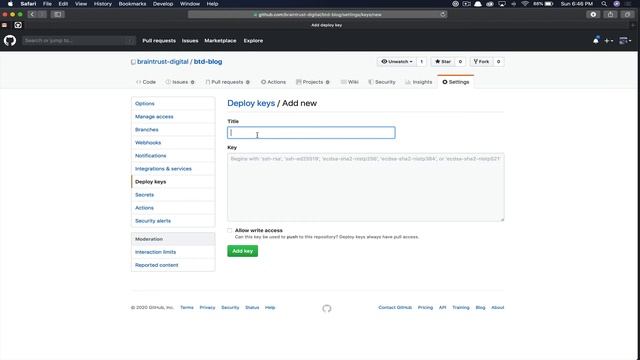Click the GitHub search box
This screenshot has height=360, width=640.
tap(79, 40)
